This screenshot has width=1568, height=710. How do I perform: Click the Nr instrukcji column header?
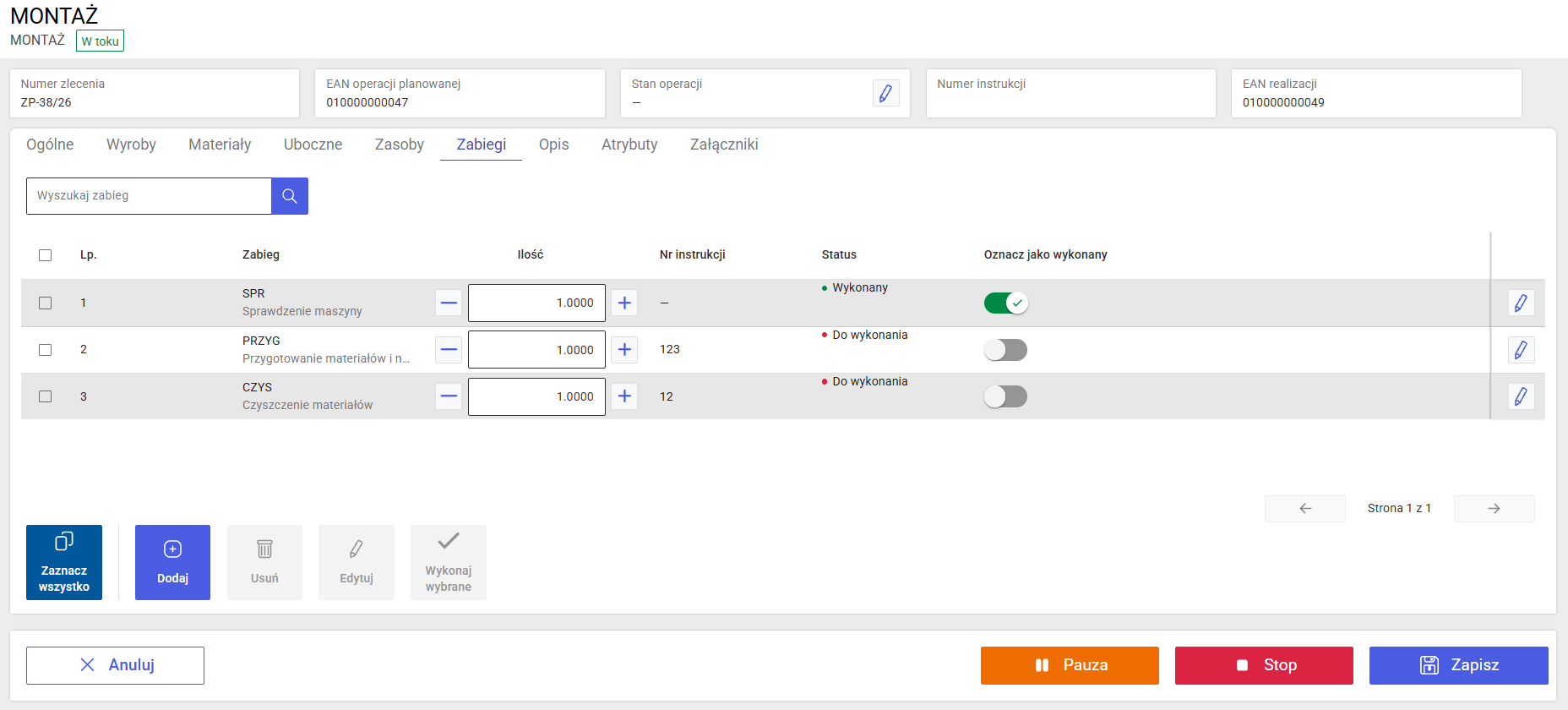pyautogui.click(x=693, y=254)
